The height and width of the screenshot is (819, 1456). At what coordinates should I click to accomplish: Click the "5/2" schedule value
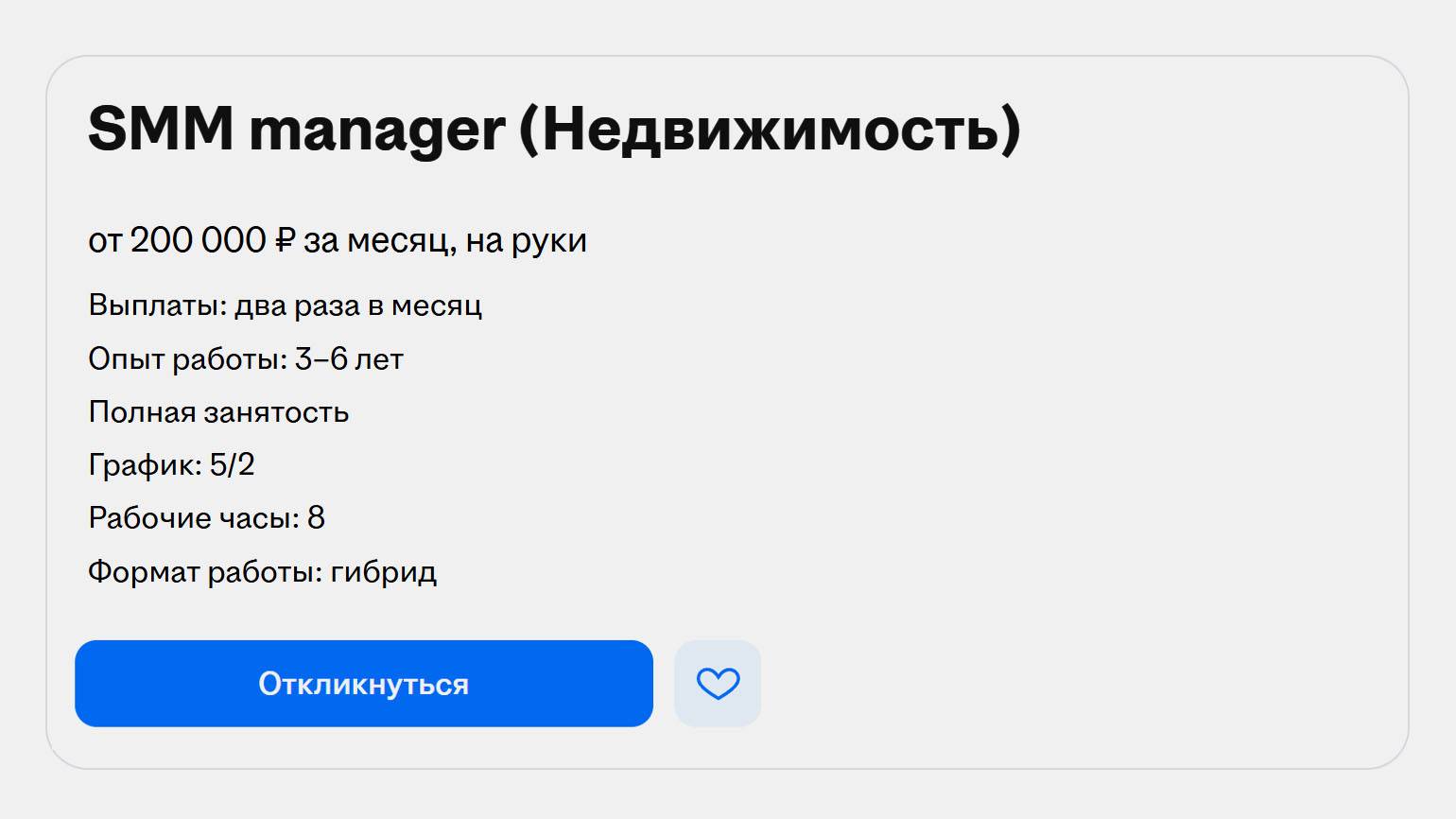[x=232, y=464]
